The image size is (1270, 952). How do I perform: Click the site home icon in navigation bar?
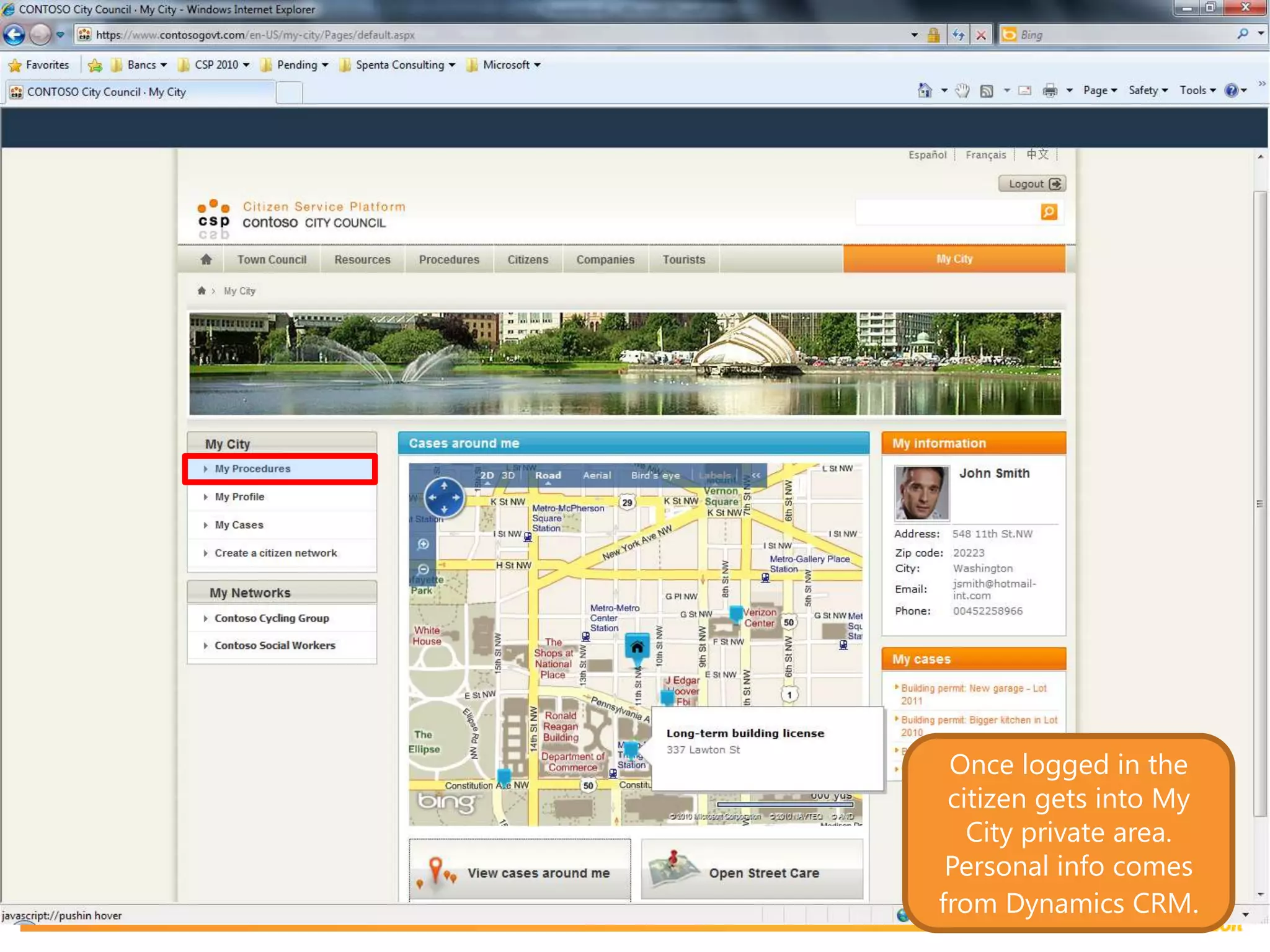[206, 260]
